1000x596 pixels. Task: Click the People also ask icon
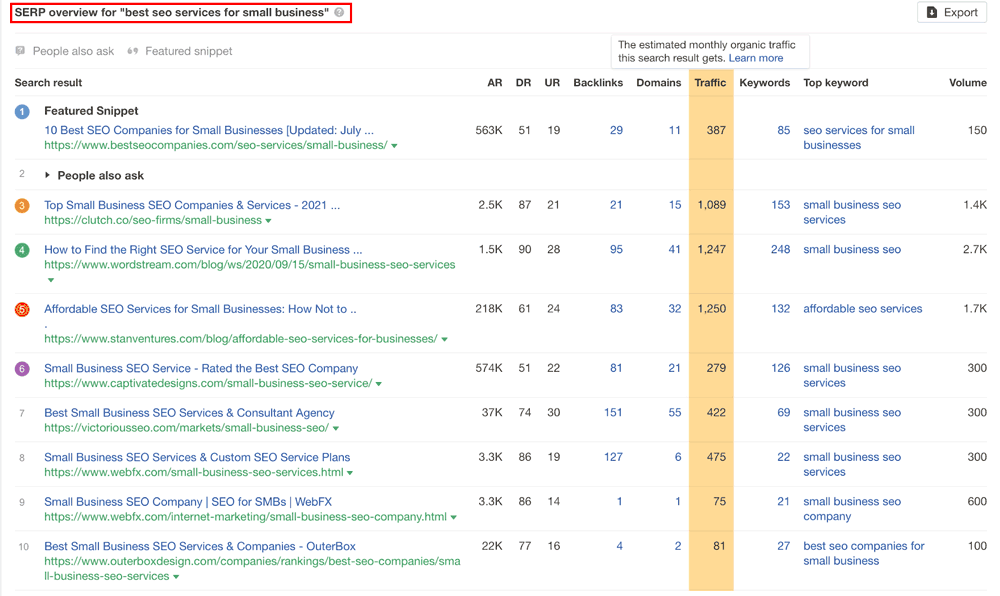click(x=20, y=51)
